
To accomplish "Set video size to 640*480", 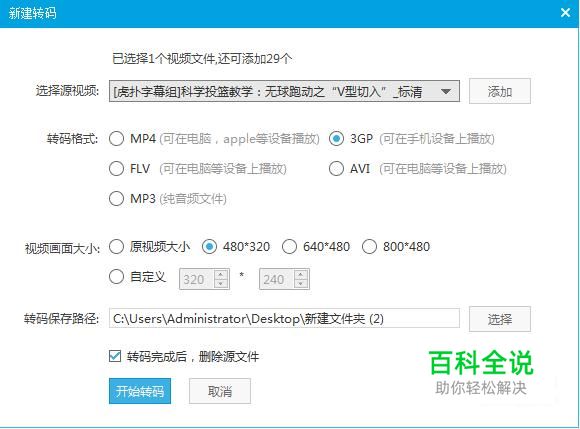I will pos(289,247).
